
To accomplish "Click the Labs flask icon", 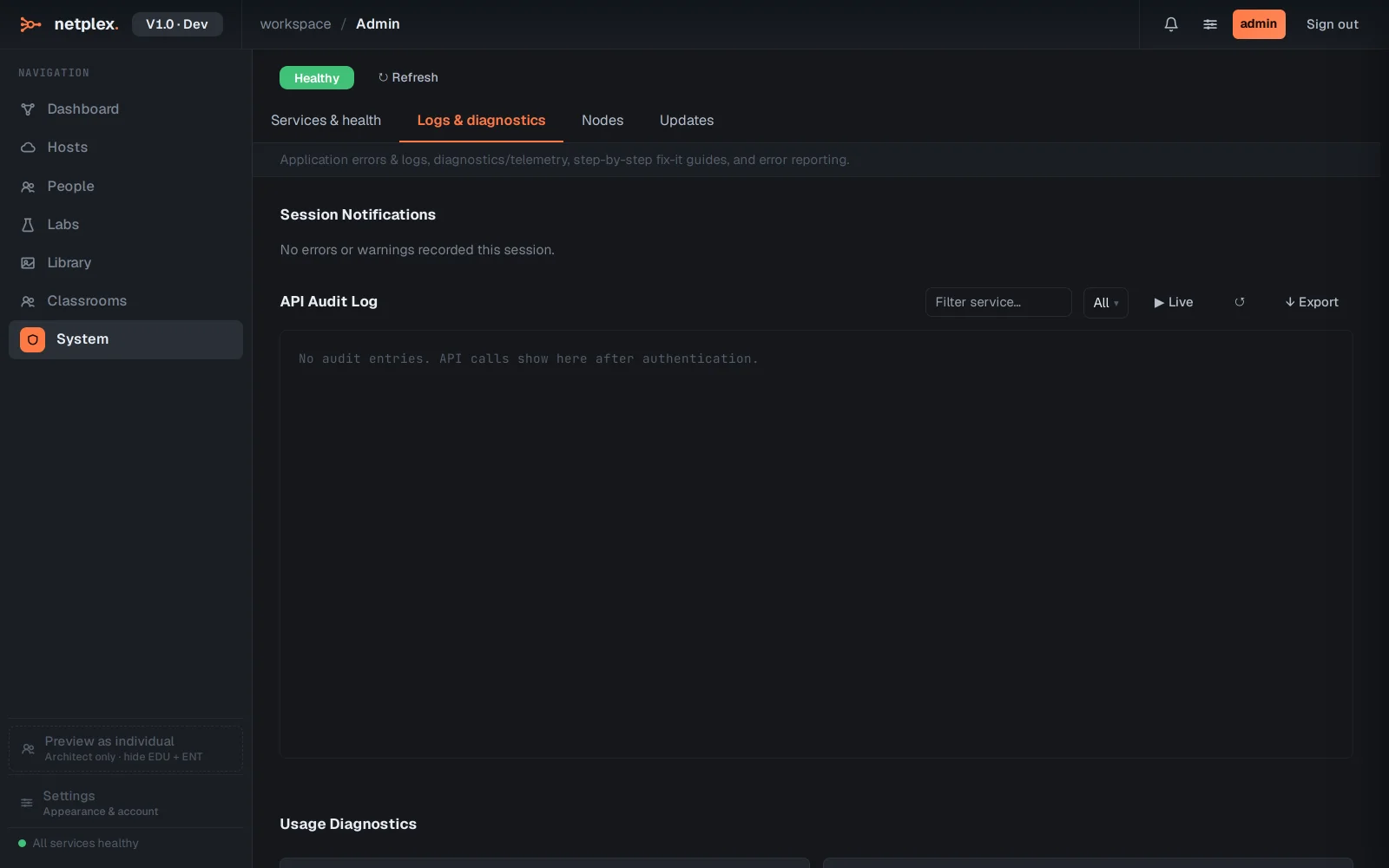I will [28, 225].
